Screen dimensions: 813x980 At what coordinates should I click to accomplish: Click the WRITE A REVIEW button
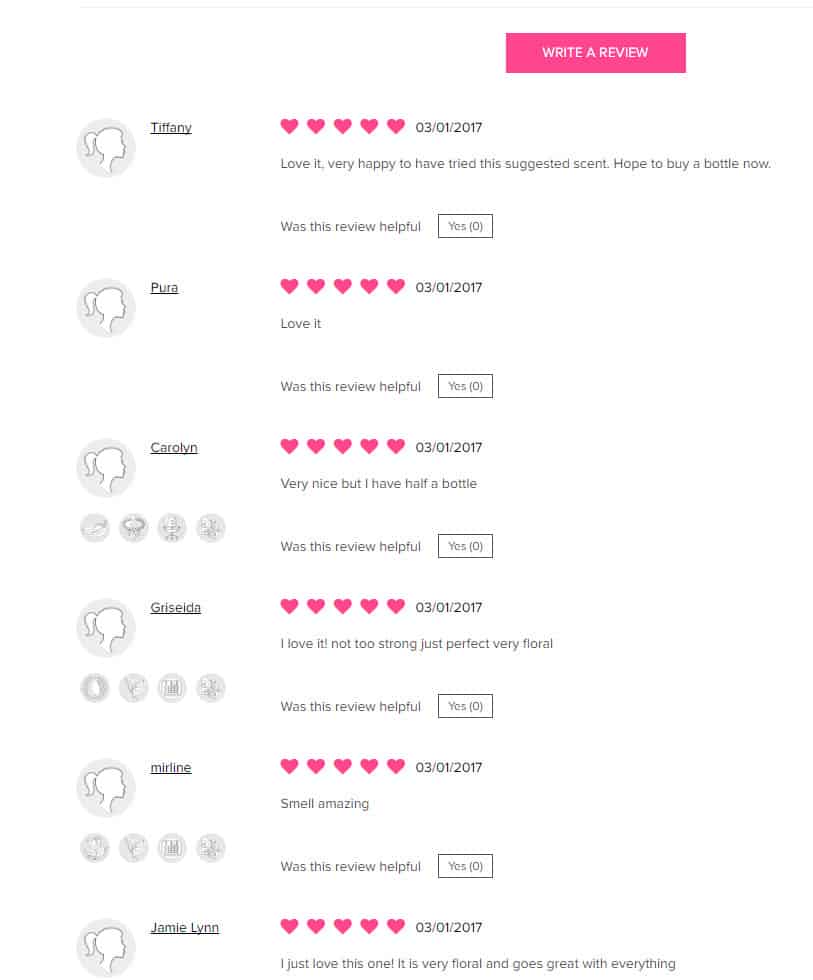(x=596, y=52)
